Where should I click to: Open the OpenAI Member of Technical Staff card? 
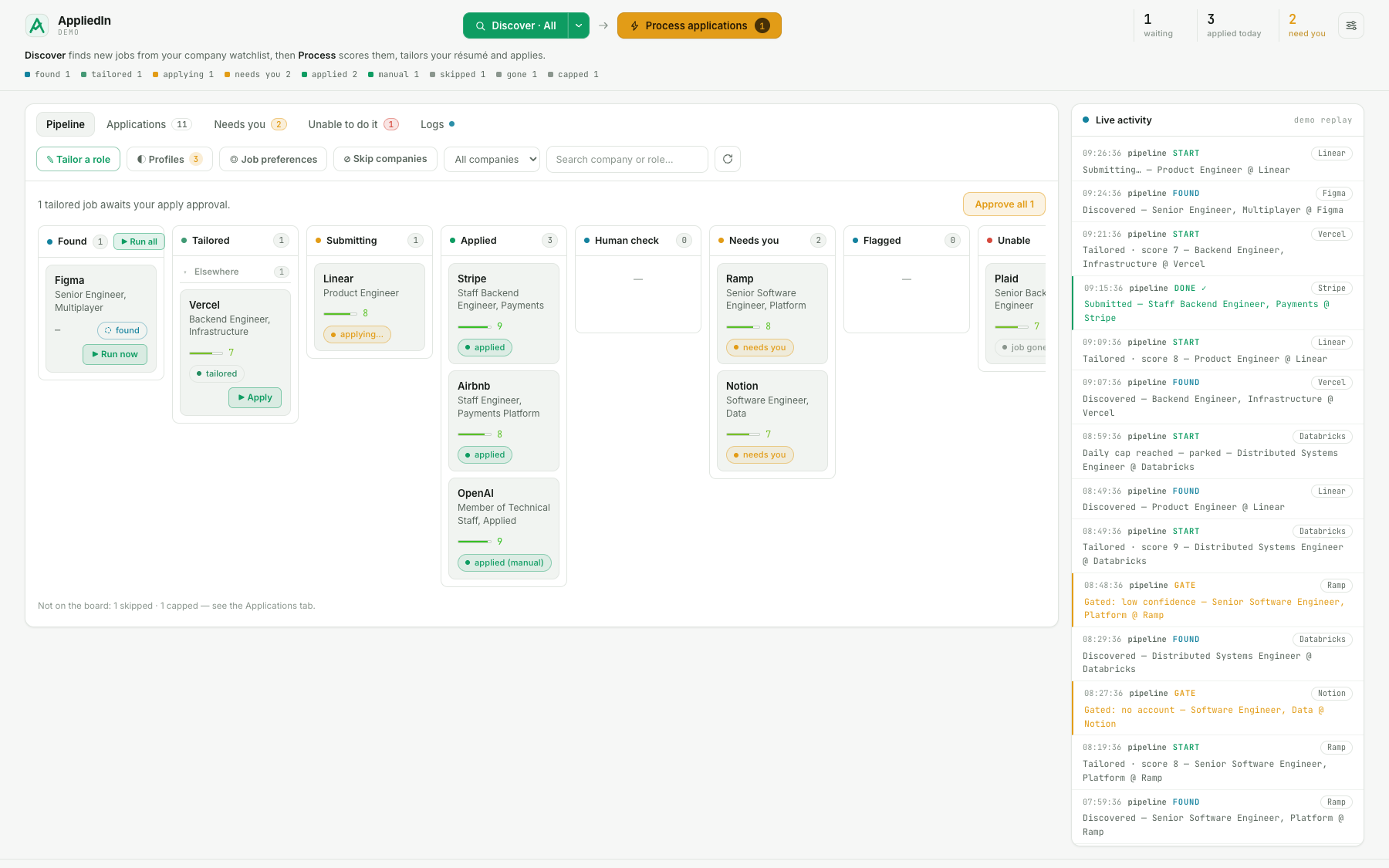(503, 529)
